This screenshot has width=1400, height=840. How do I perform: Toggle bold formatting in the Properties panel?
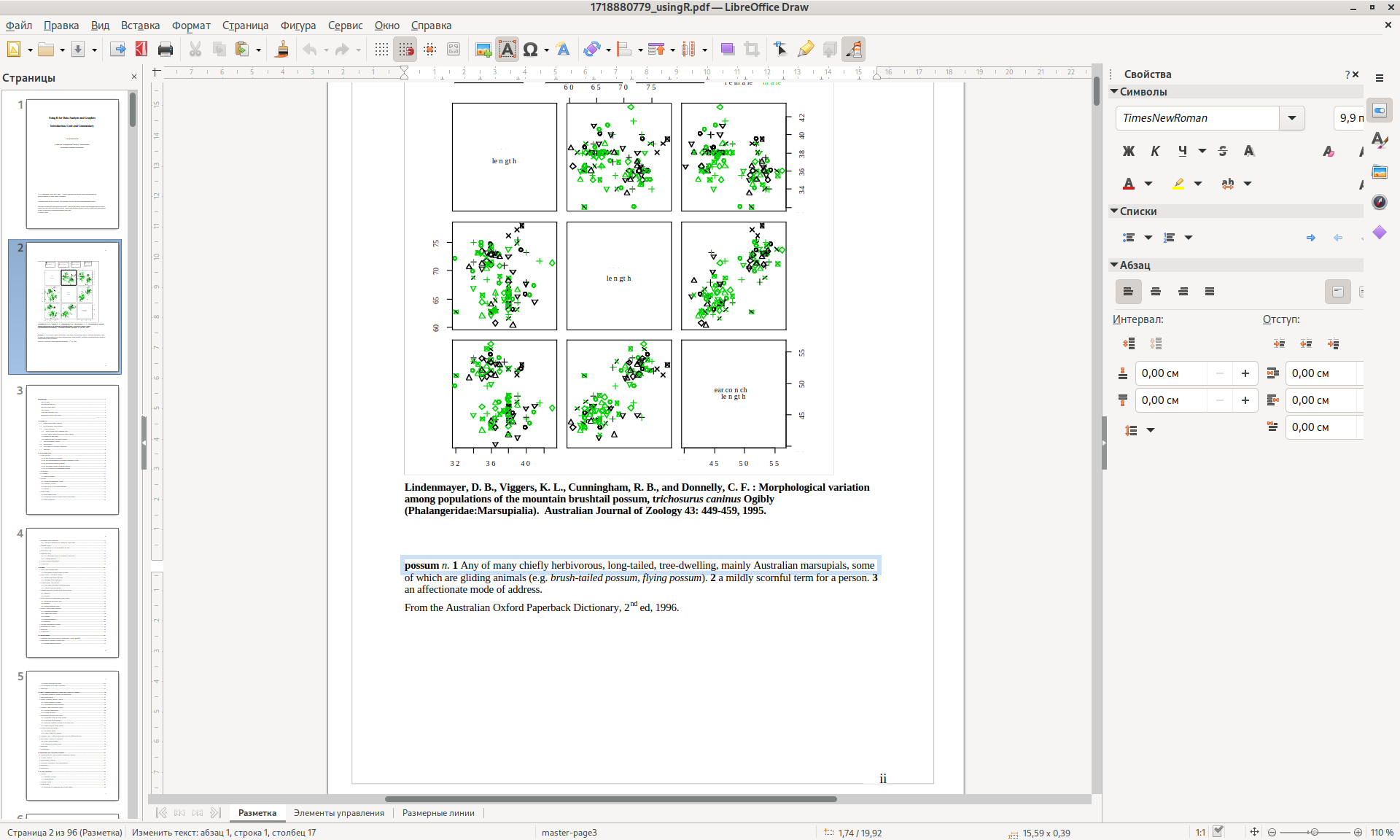click(1129, 151)
